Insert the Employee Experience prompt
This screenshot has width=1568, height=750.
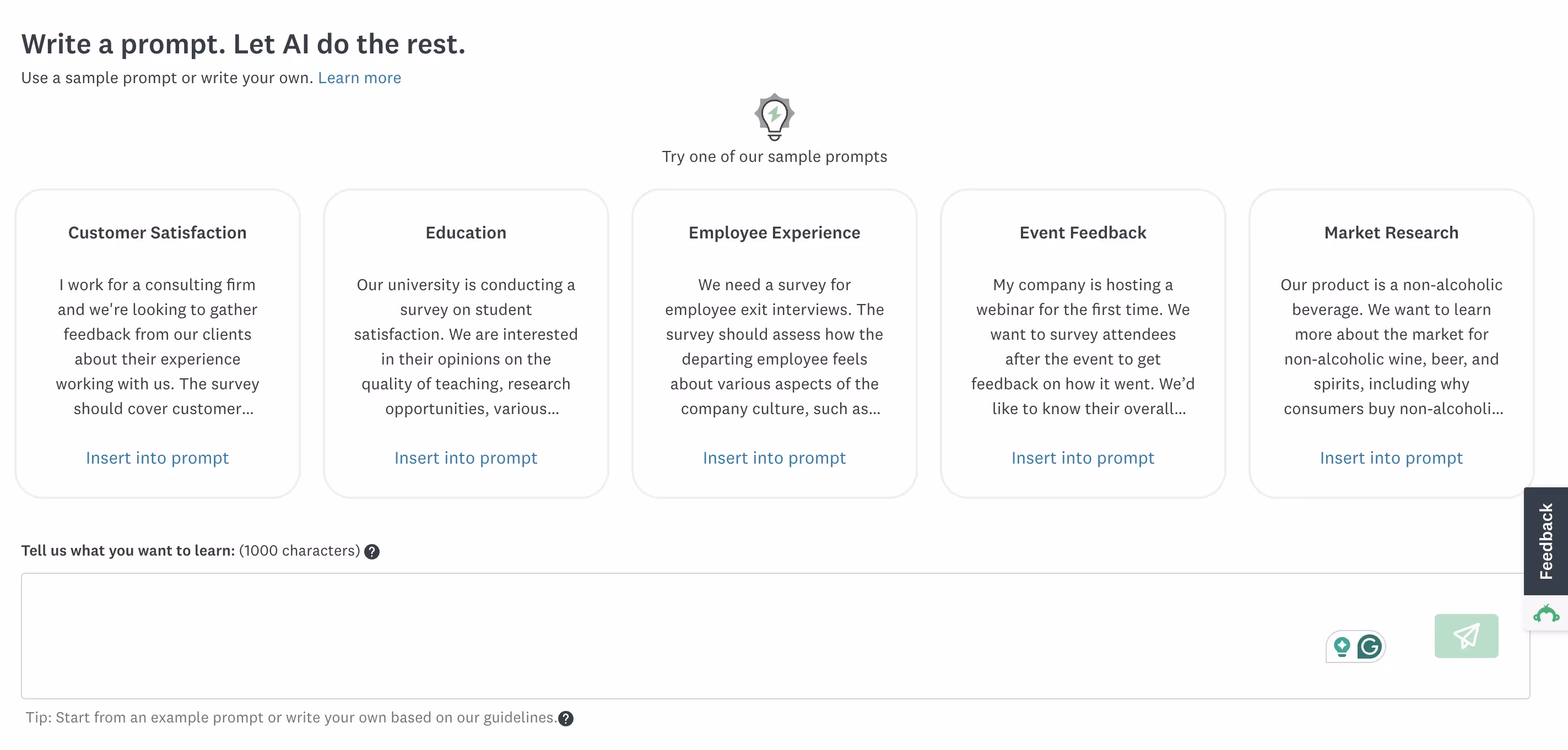tap(774, 458)
